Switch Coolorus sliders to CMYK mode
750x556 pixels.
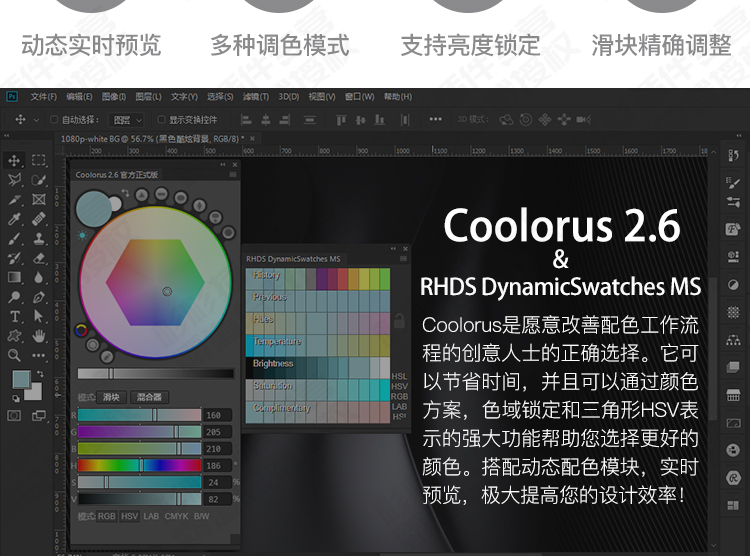176,516
